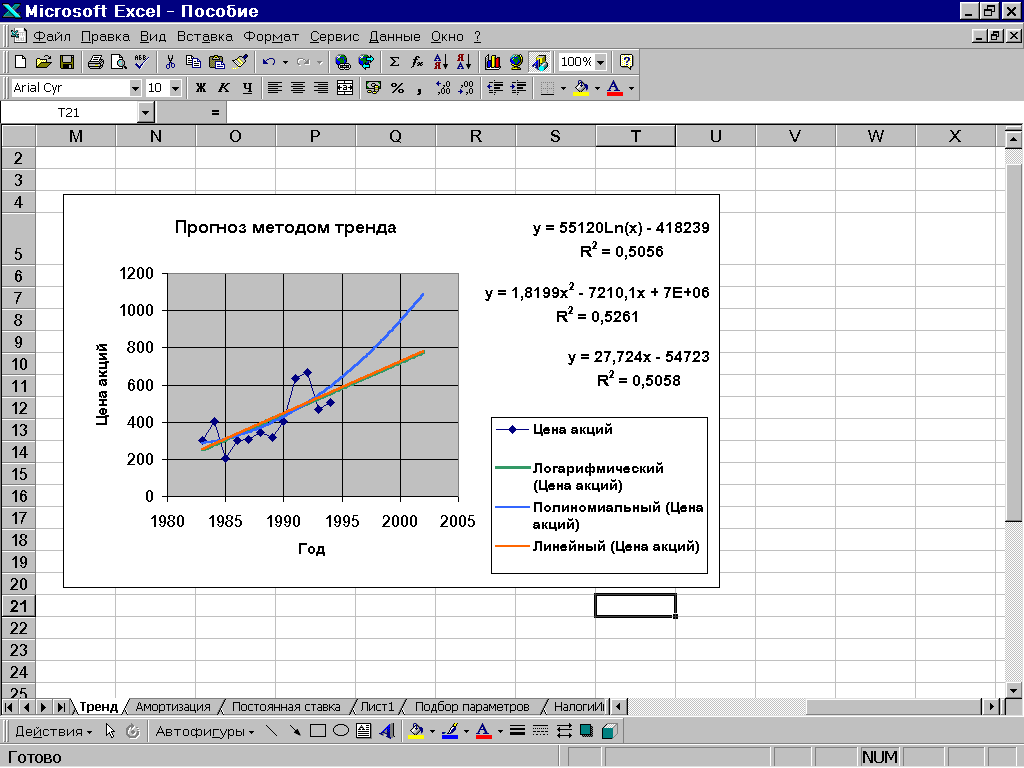Apply yellow fill color in formatting toolbar

click(x=581, y=88)
